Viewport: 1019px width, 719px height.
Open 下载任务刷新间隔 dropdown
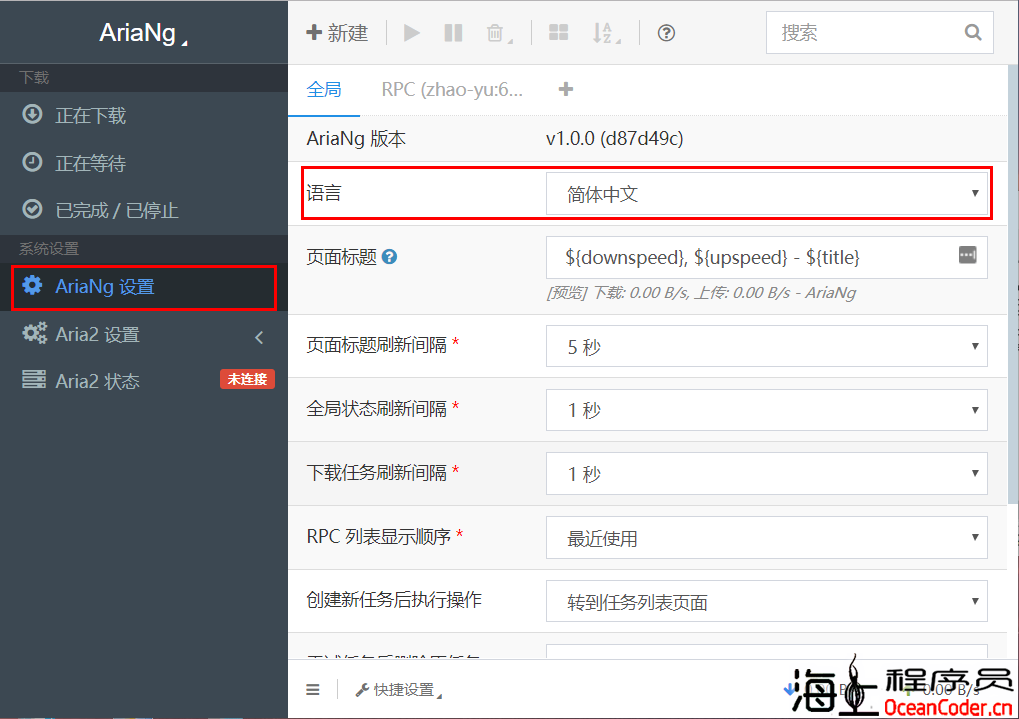[x=767, y=473]
